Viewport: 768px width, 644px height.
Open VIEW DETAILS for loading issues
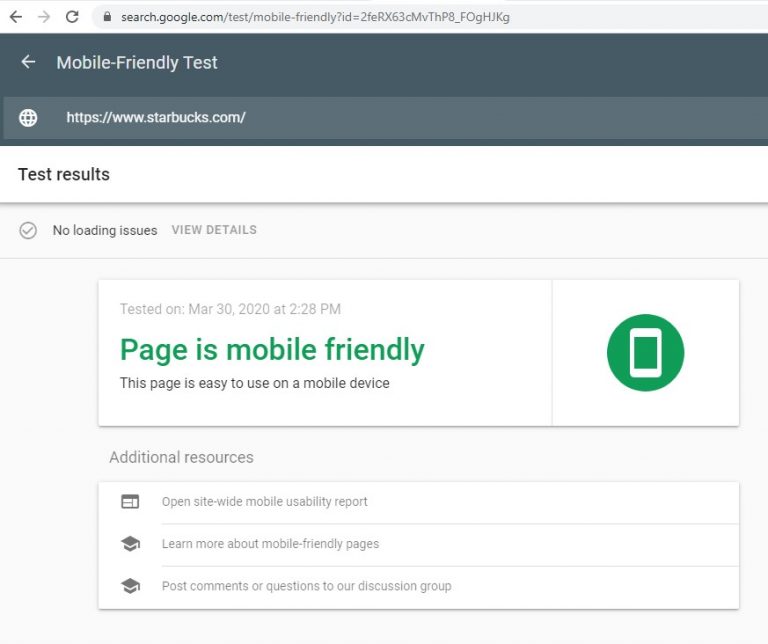tap(214, 230)
